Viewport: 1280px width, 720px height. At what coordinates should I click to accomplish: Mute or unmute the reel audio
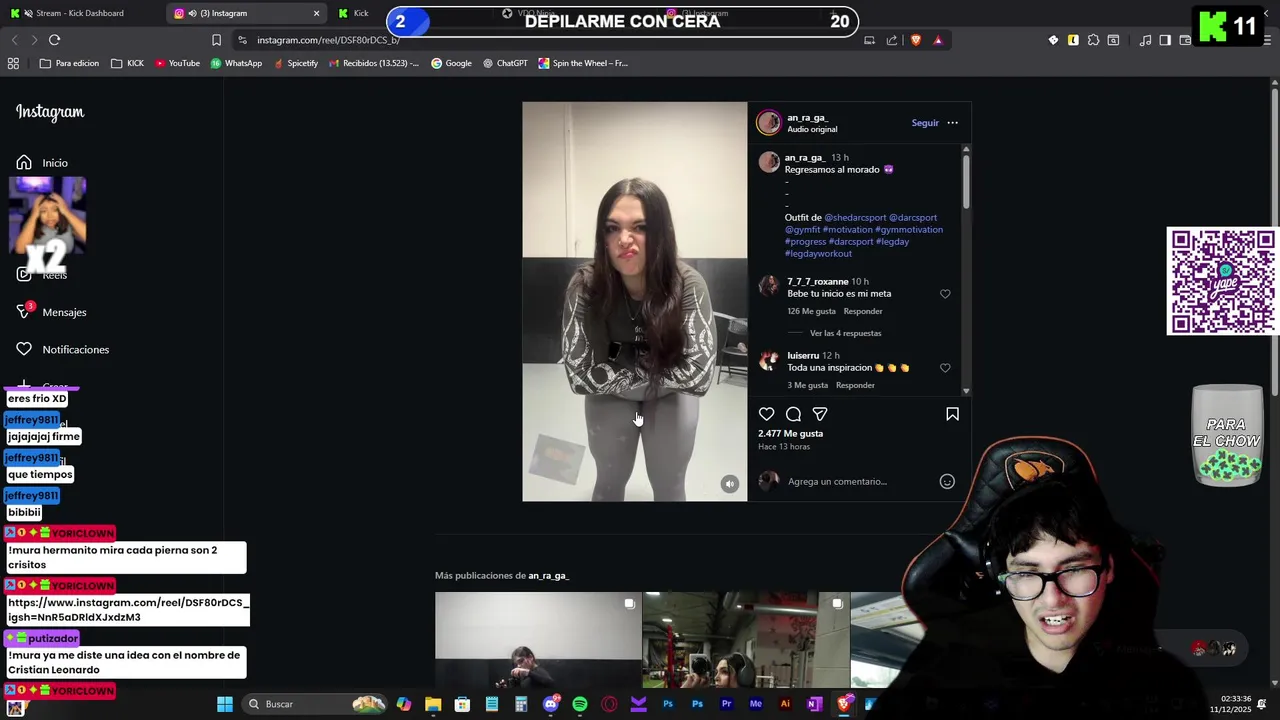pos(730,484)
